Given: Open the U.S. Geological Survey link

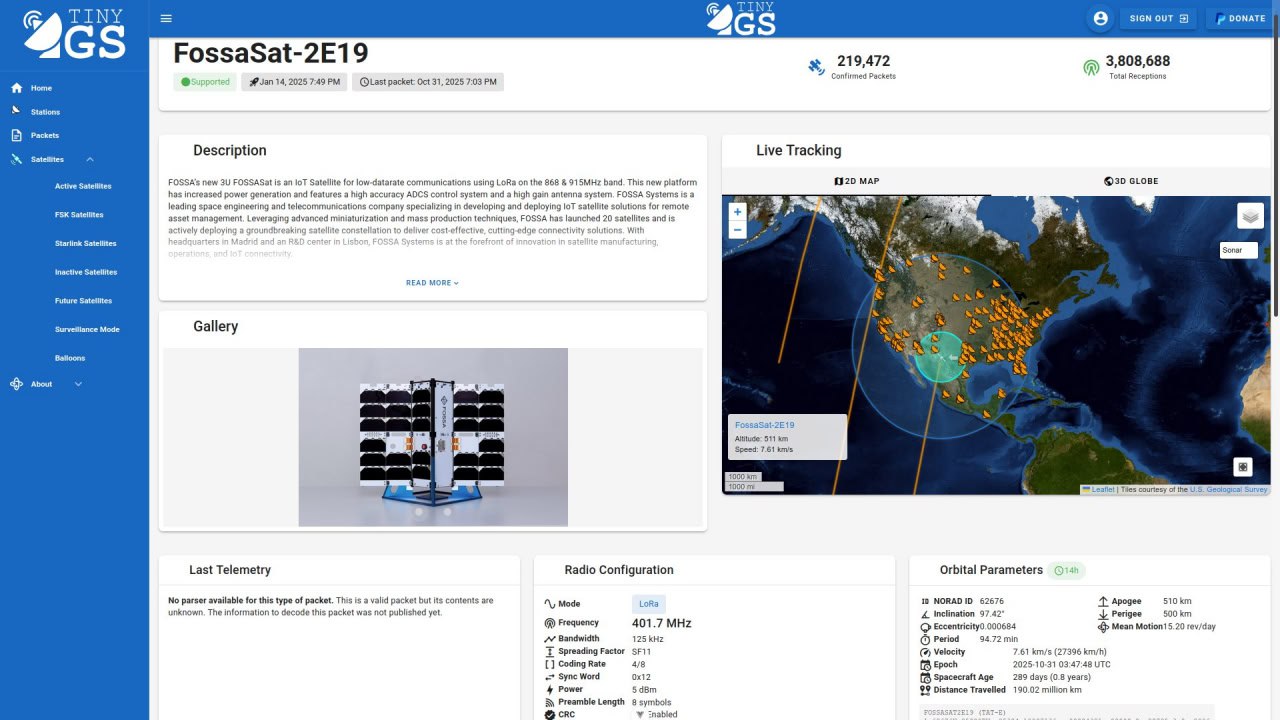Looking at the screenshot, I should 1228,490.
